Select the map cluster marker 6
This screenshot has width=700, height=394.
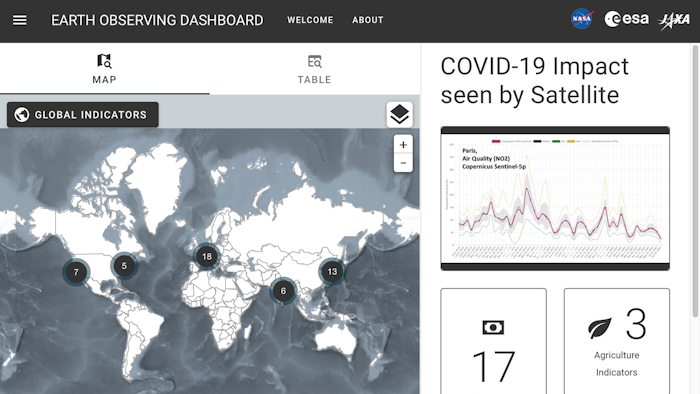[283, 291]
